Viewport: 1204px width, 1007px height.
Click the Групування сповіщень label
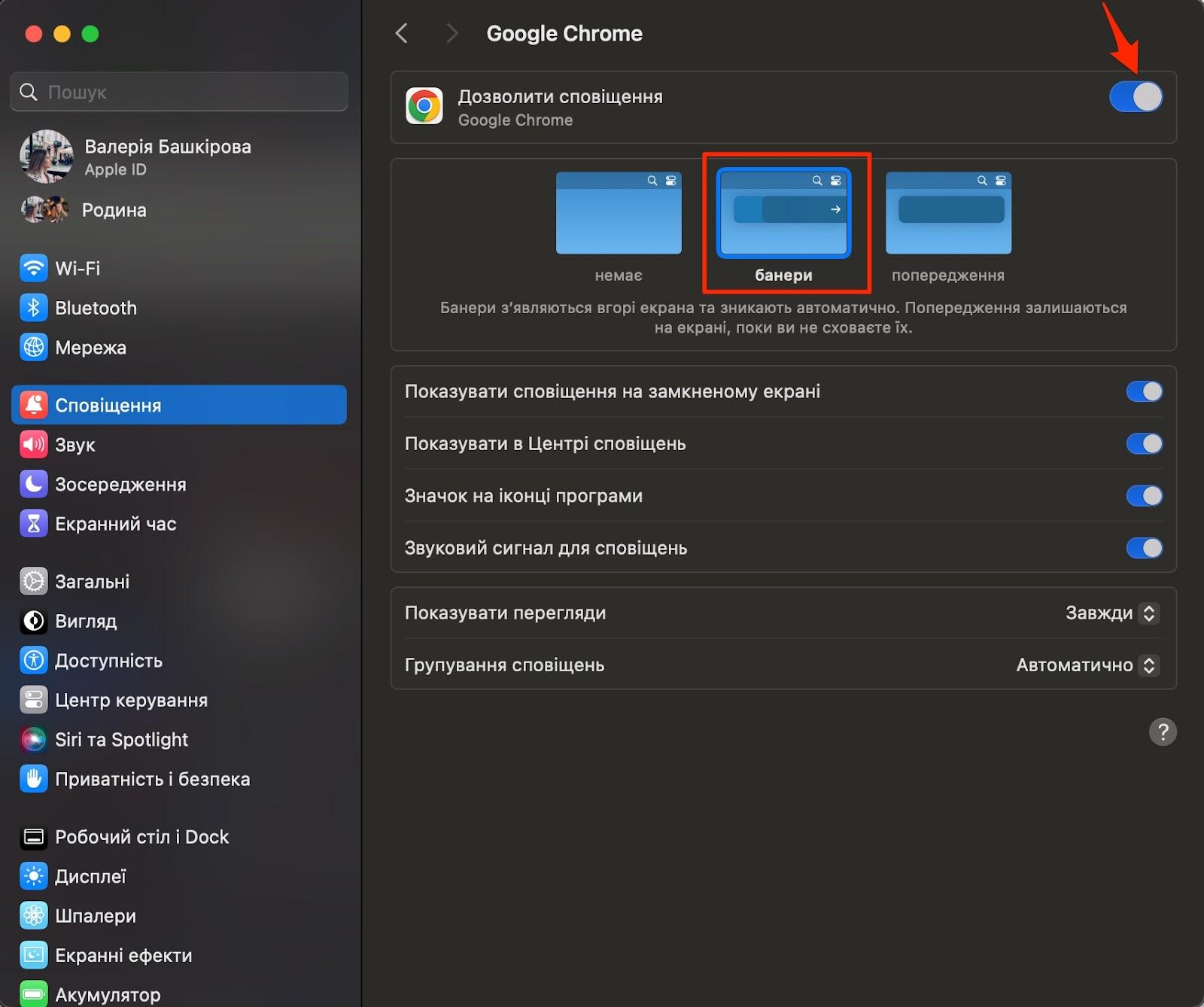504,665
